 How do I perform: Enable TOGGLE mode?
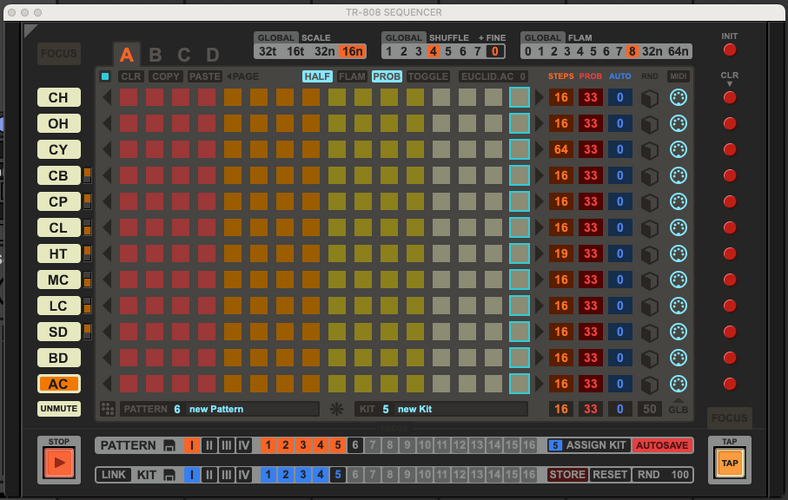(428, 76)
